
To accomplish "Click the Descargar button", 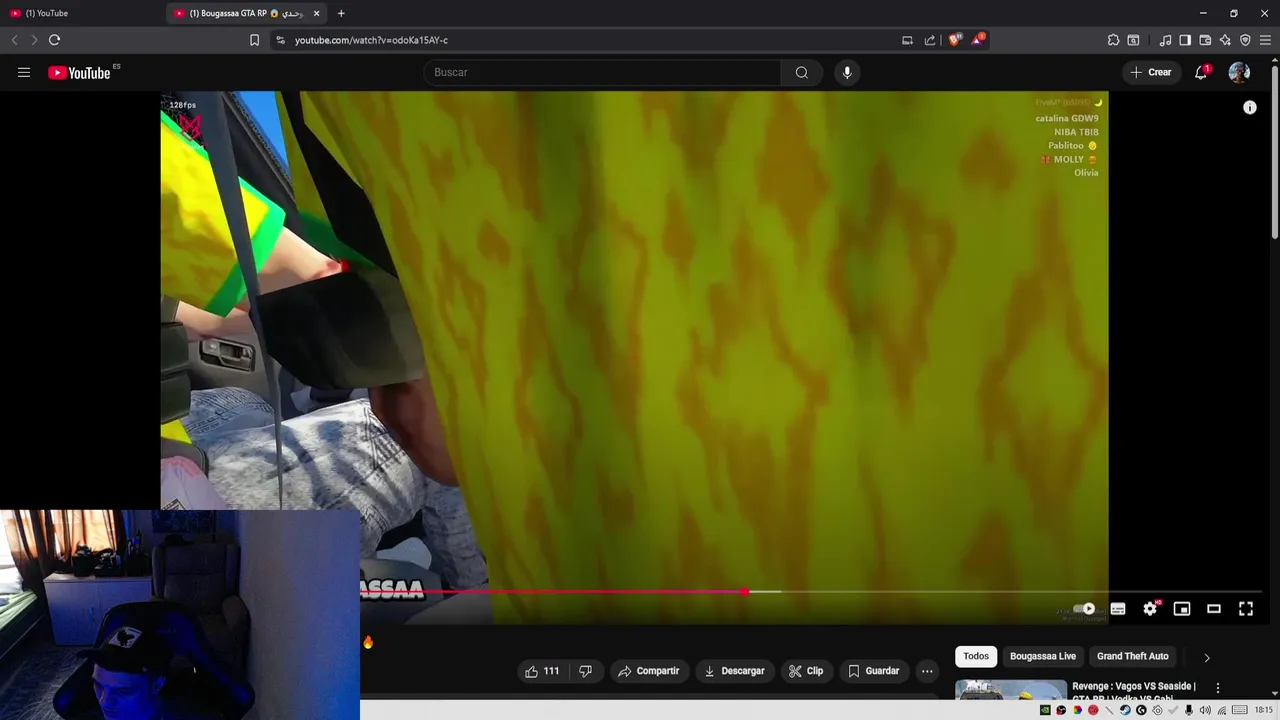I will [734, 671].
